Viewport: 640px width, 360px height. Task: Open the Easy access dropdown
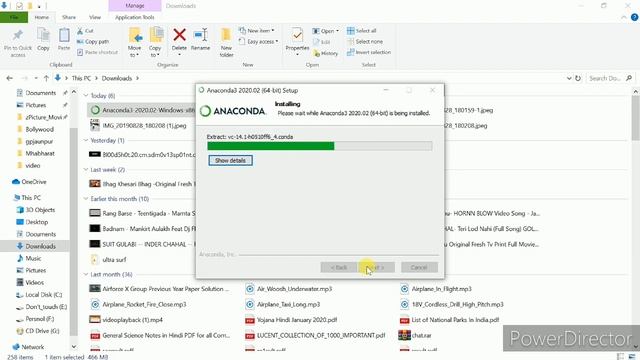pos(258,41)
